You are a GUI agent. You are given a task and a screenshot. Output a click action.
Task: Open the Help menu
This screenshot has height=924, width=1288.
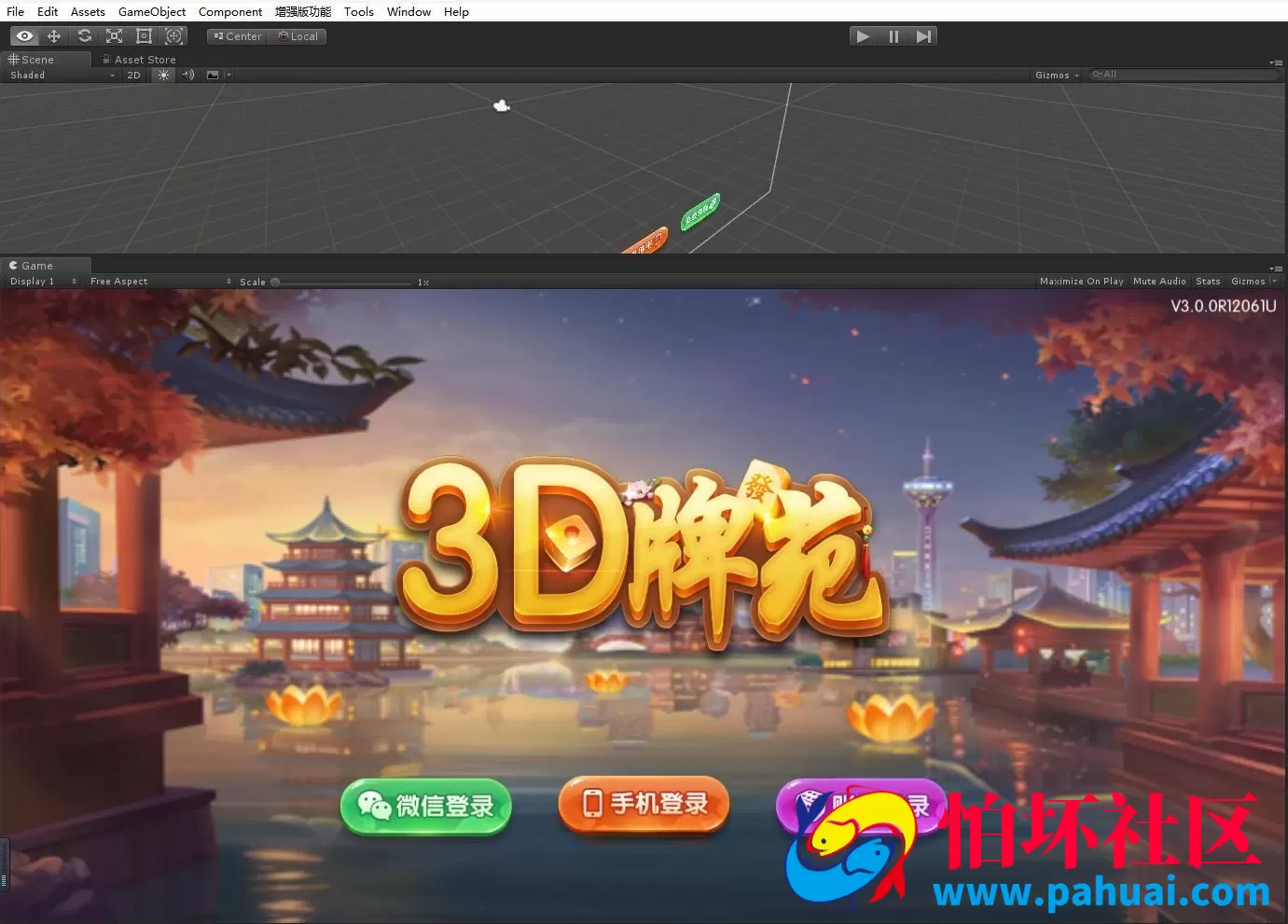456,11
